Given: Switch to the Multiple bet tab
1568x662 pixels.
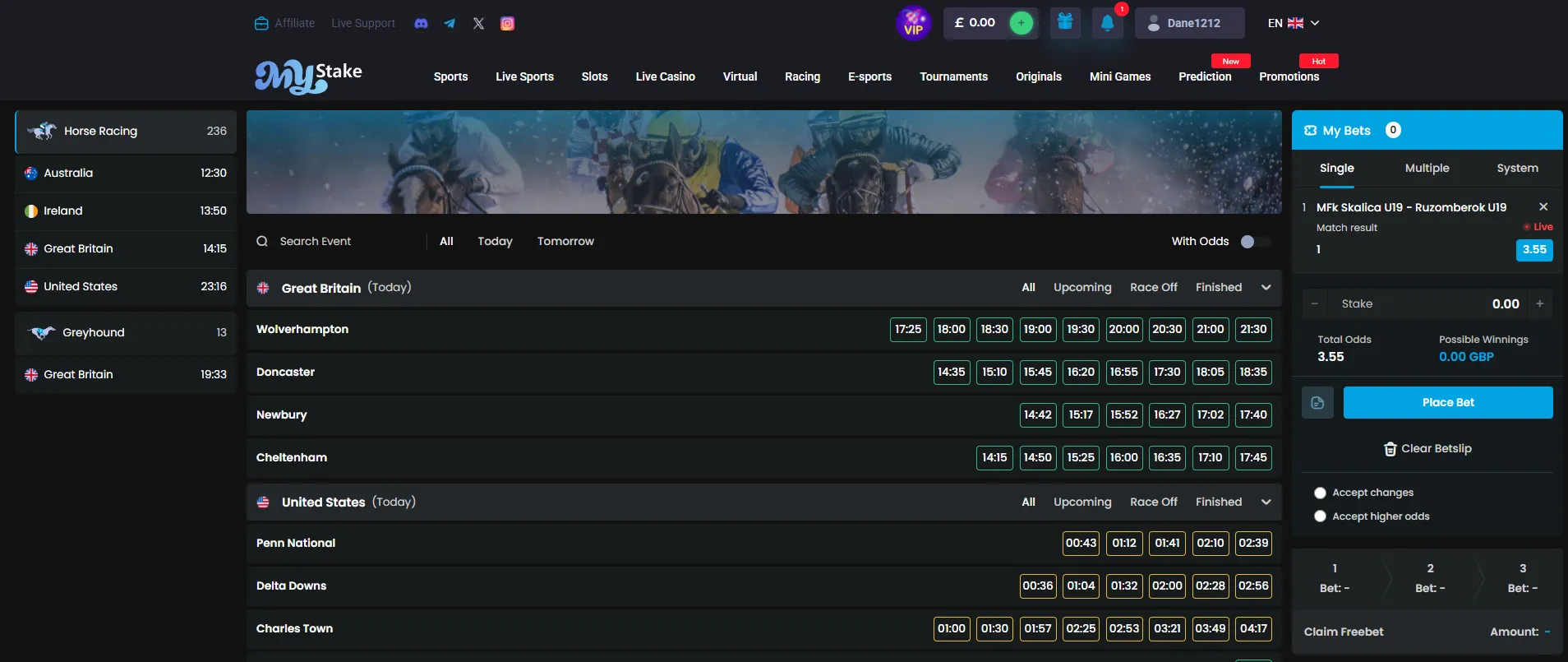Looking at the screenshot, I should click(1427, 168).
